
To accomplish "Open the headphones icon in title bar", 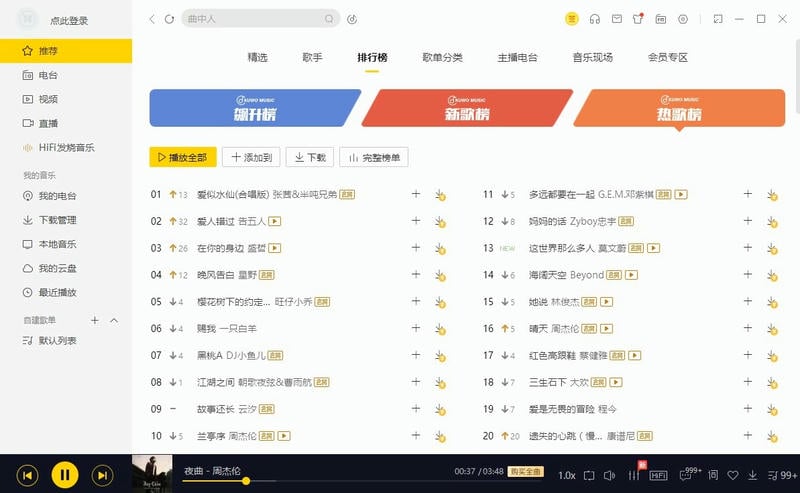I will [594, 19].
